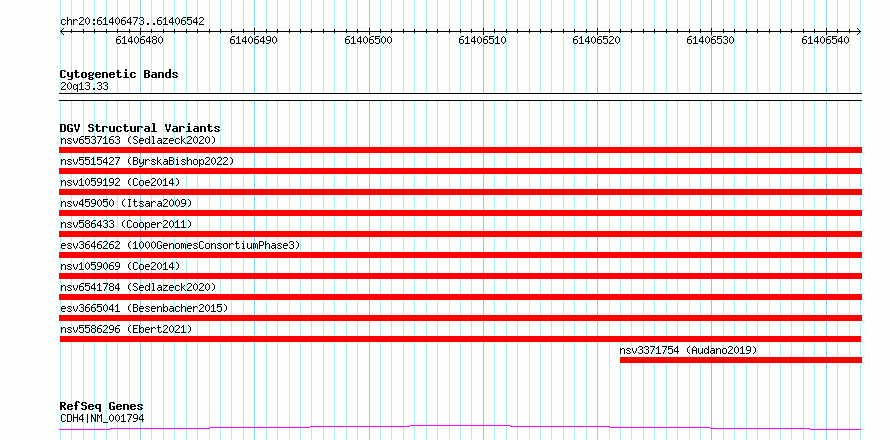
Task: Click the red bar under nsv5515427
Action: point(460,171)
